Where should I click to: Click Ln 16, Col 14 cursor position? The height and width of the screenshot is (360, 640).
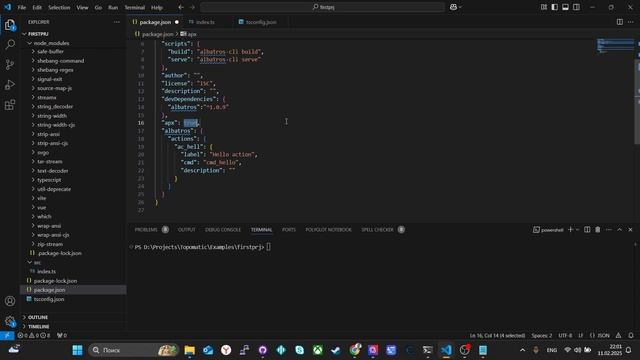497,336
